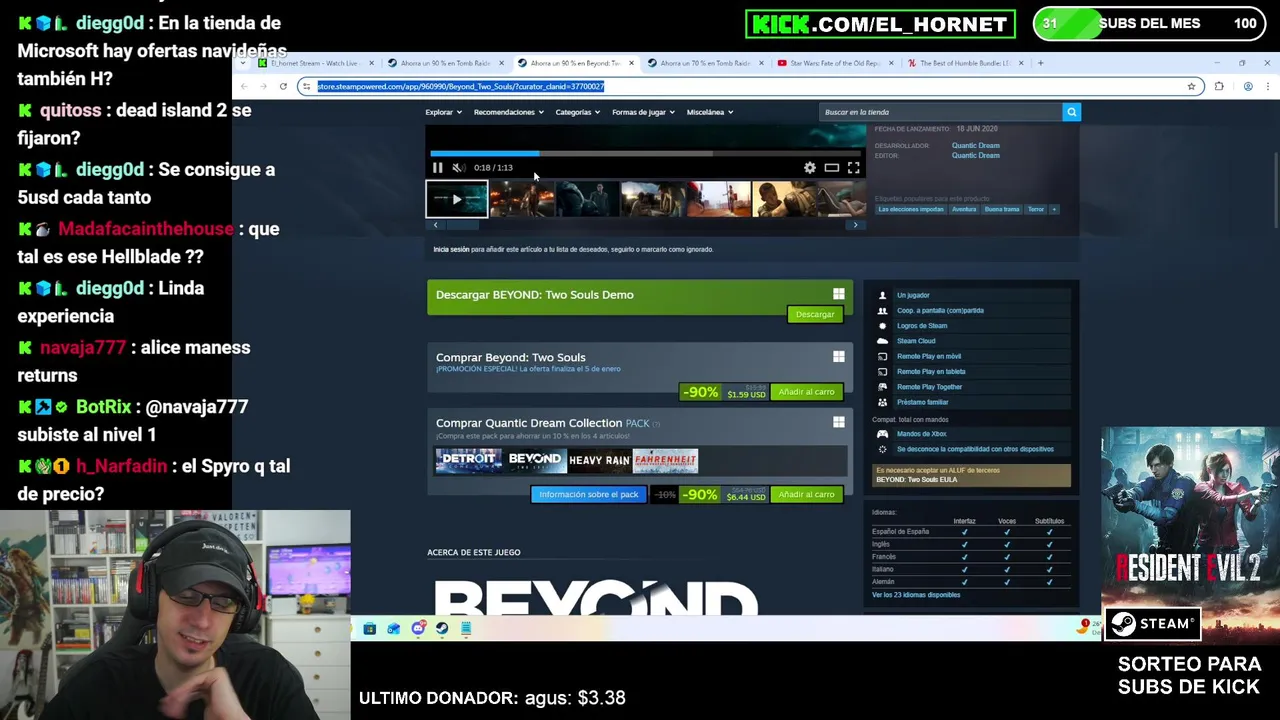Reload the page with browser refresh icon
The height and width of the screenshot is (720, 1280).
point(283,87)
